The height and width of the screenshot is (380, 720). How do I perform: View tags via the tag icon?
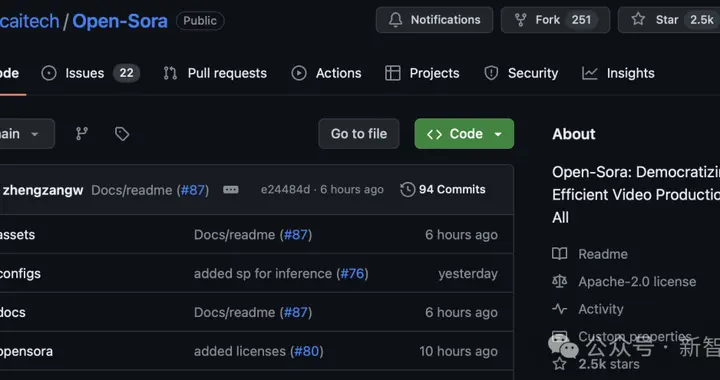[122, 134]
